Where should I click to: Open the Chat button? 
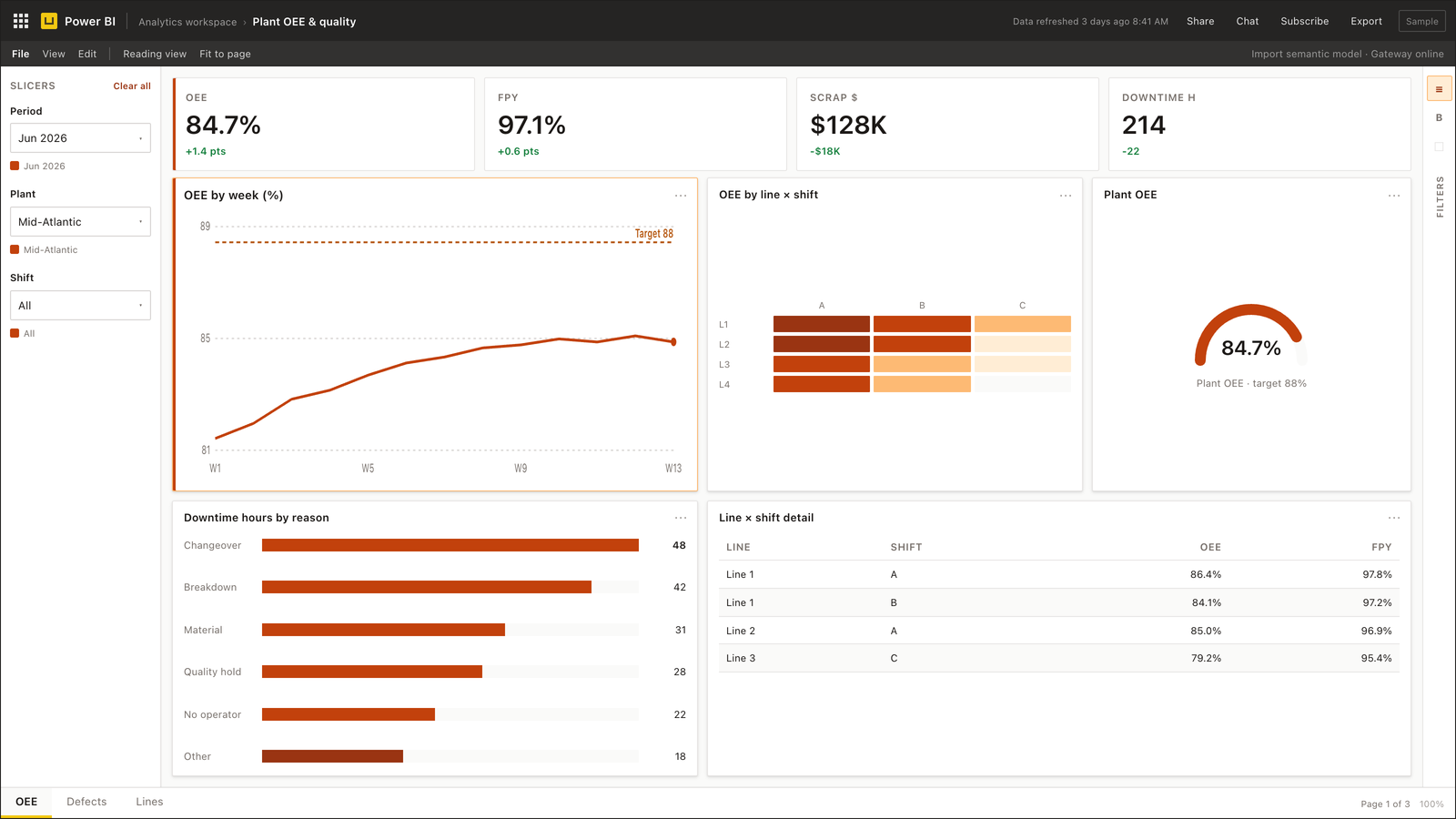point(1248,21)
